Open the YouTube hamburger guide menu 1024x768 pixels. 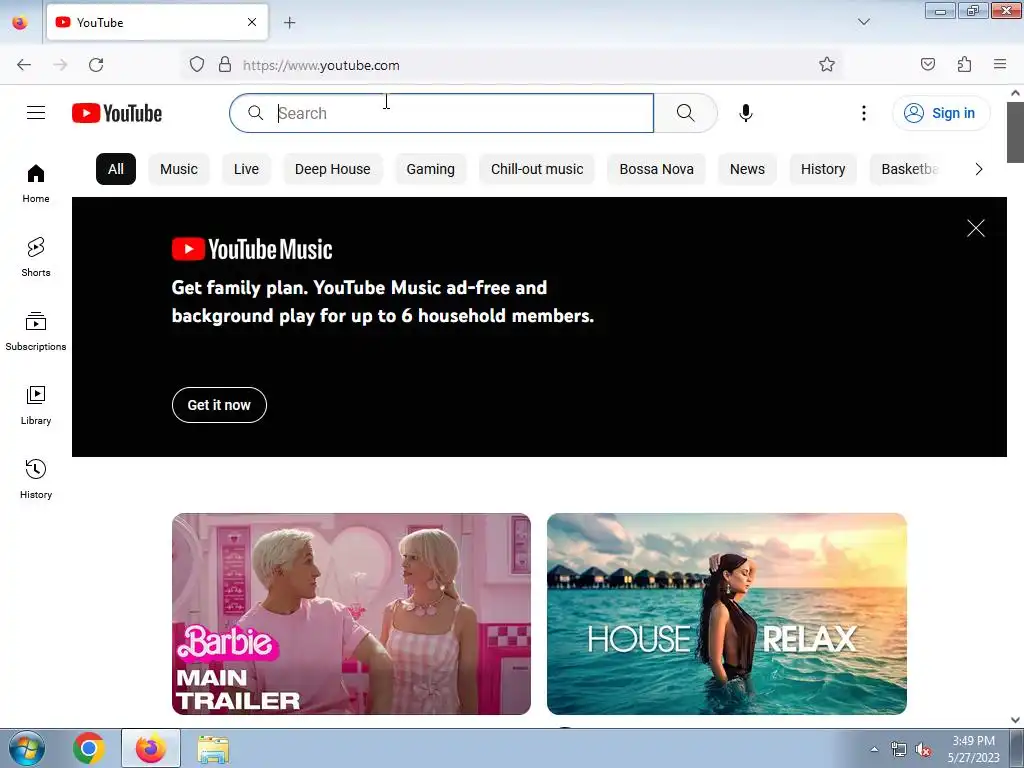[36, 113]
